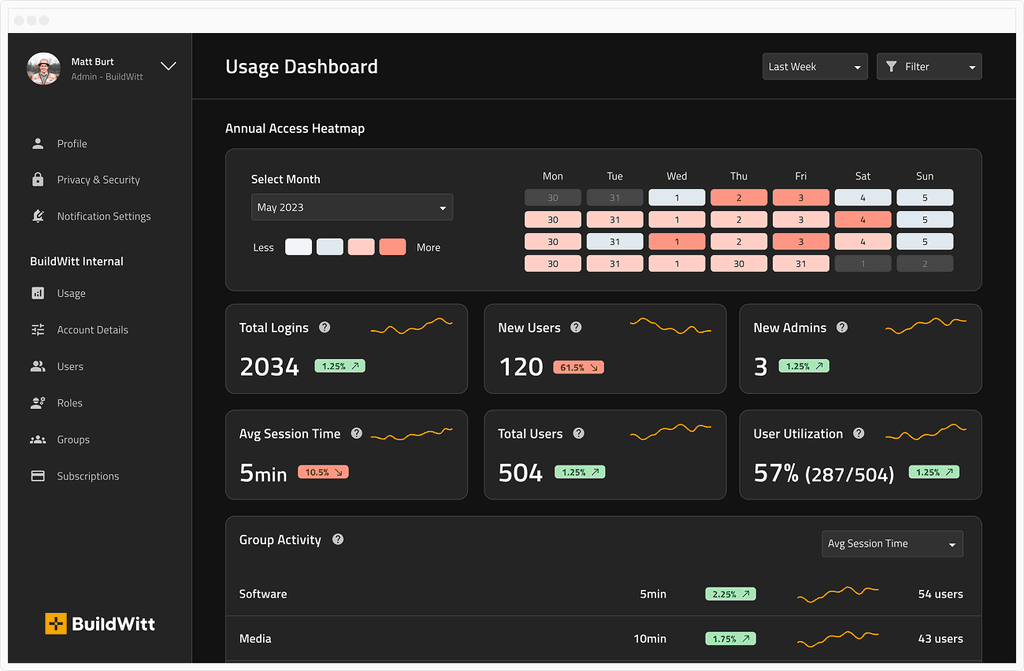The image size is (1024, 671).
Task: Open the May 2023 month selector
Action: click(x=352, y=207)
